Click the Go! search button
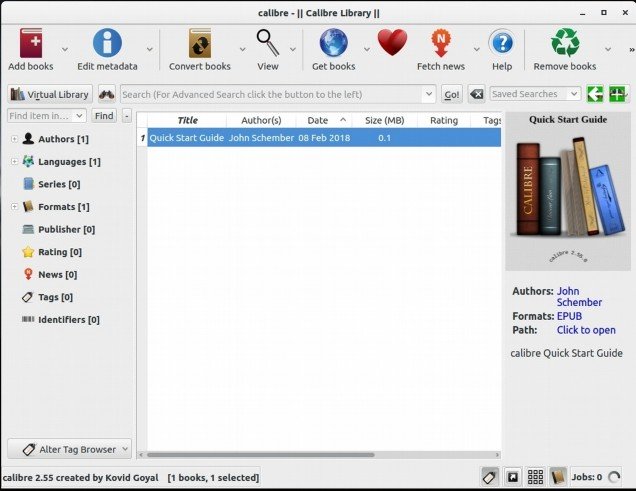 (452, 94)
